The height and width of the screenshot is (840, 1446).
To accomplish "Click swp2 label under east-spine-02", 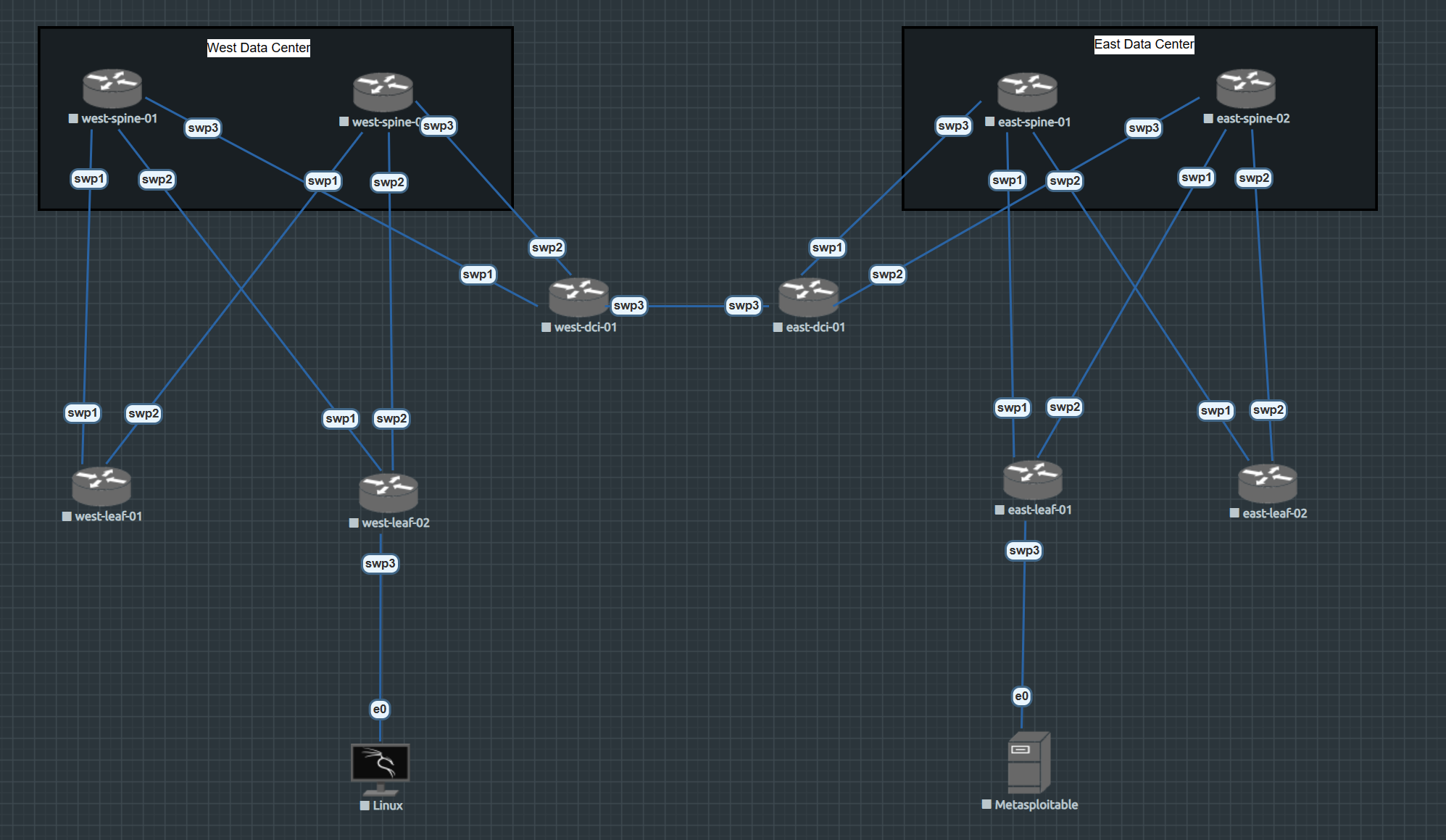I will [1254, 178].
